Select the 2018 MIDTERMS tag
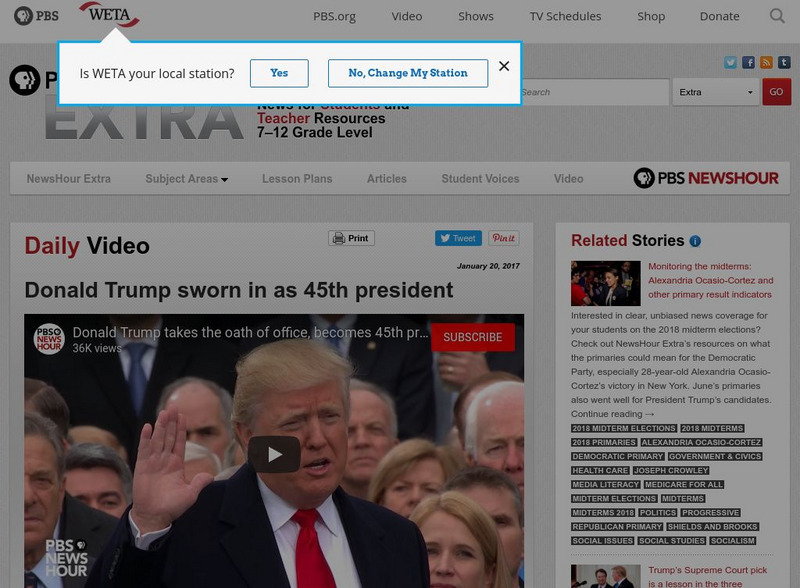The height and width of the screenshot is (588, 800). tap(712, 428)
